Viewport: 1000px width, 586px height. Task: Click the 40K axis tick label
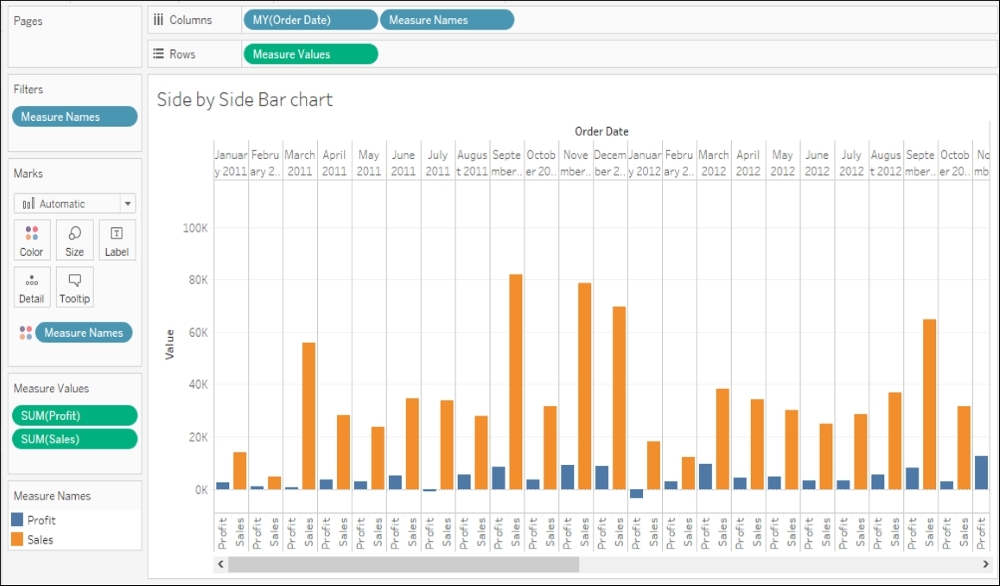[x=198, y=385]
